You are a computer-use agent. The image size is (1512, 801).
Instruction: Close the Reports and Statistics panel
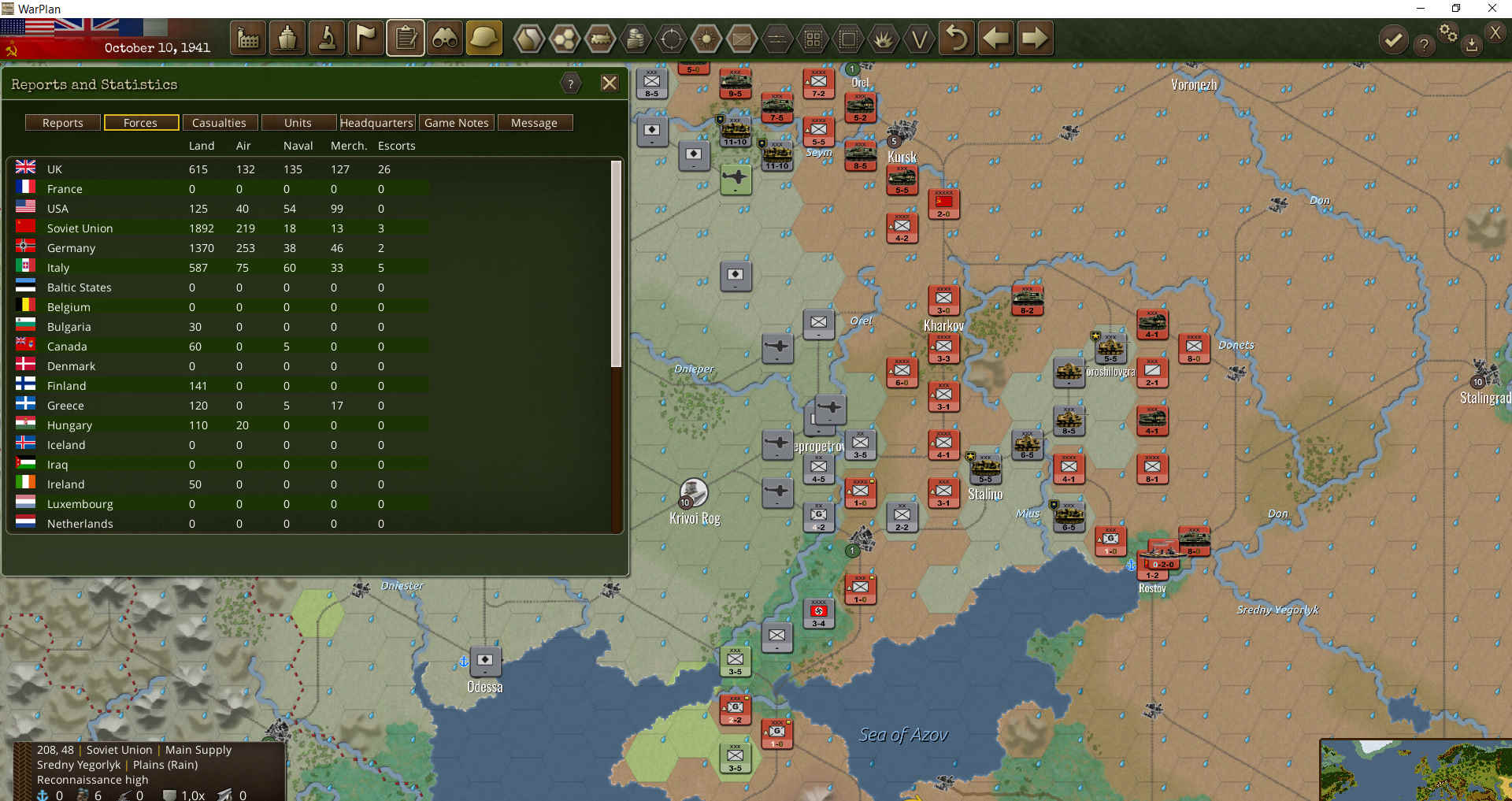(610, 83)
